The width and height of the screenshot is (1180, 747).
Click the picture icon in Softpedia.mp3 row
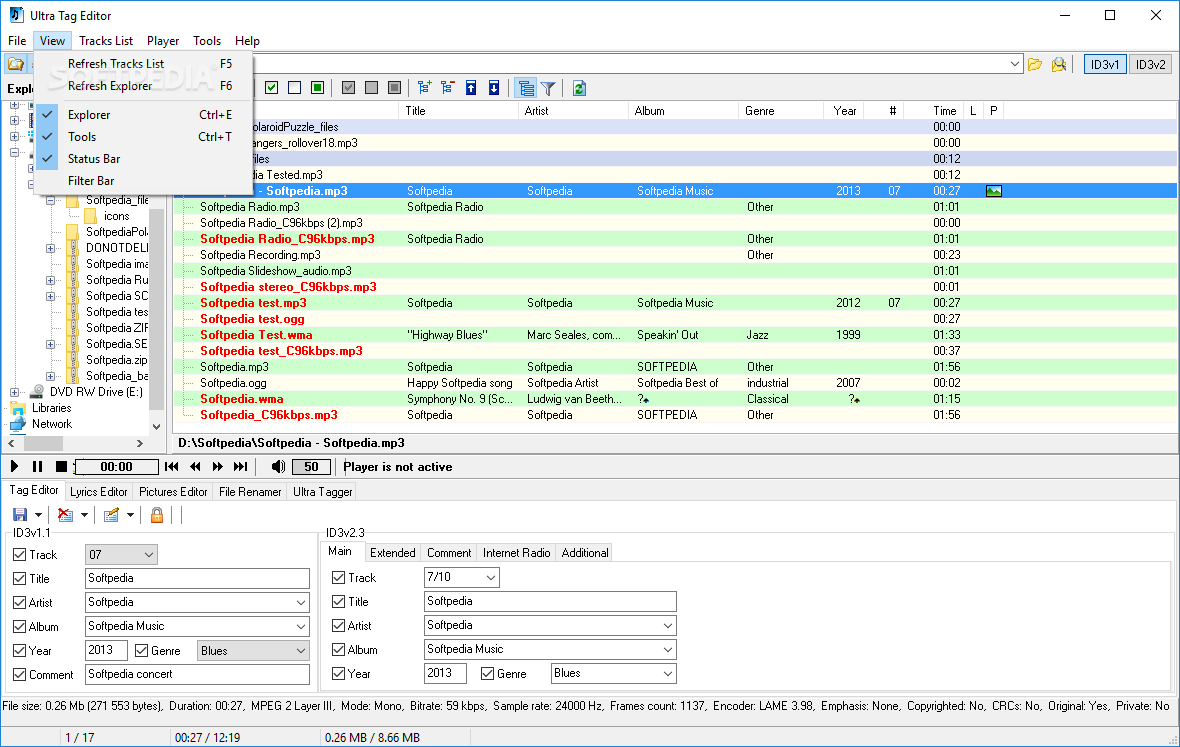(x=993, y=191)
